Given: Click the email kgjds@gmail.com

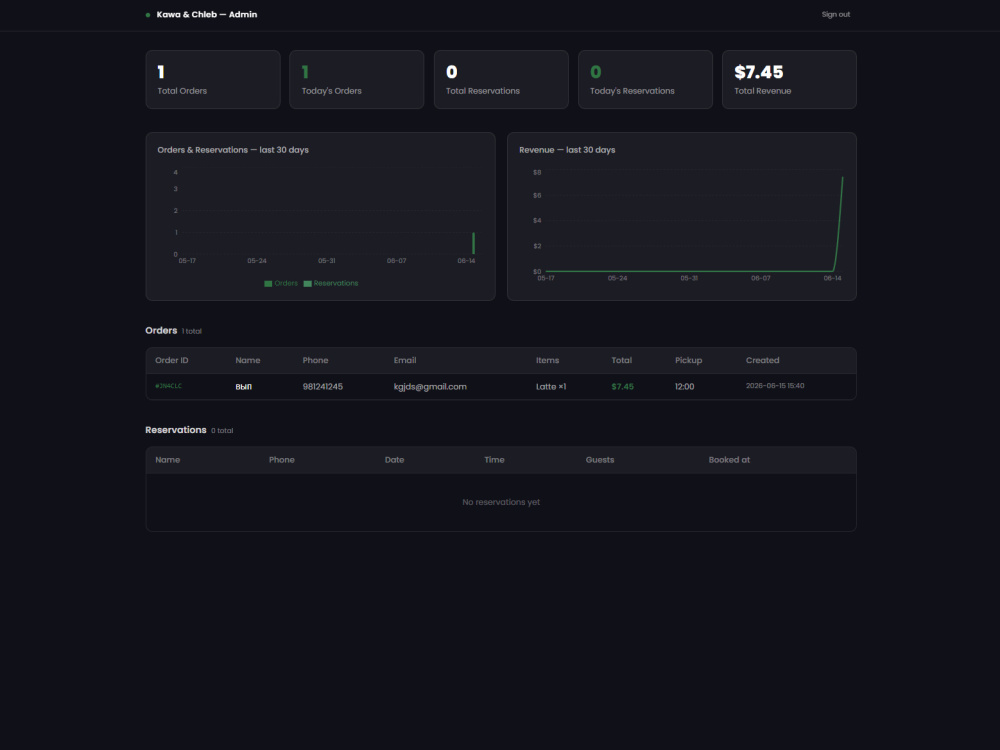Looking at the screenshot, I should (x=430, y=386).
